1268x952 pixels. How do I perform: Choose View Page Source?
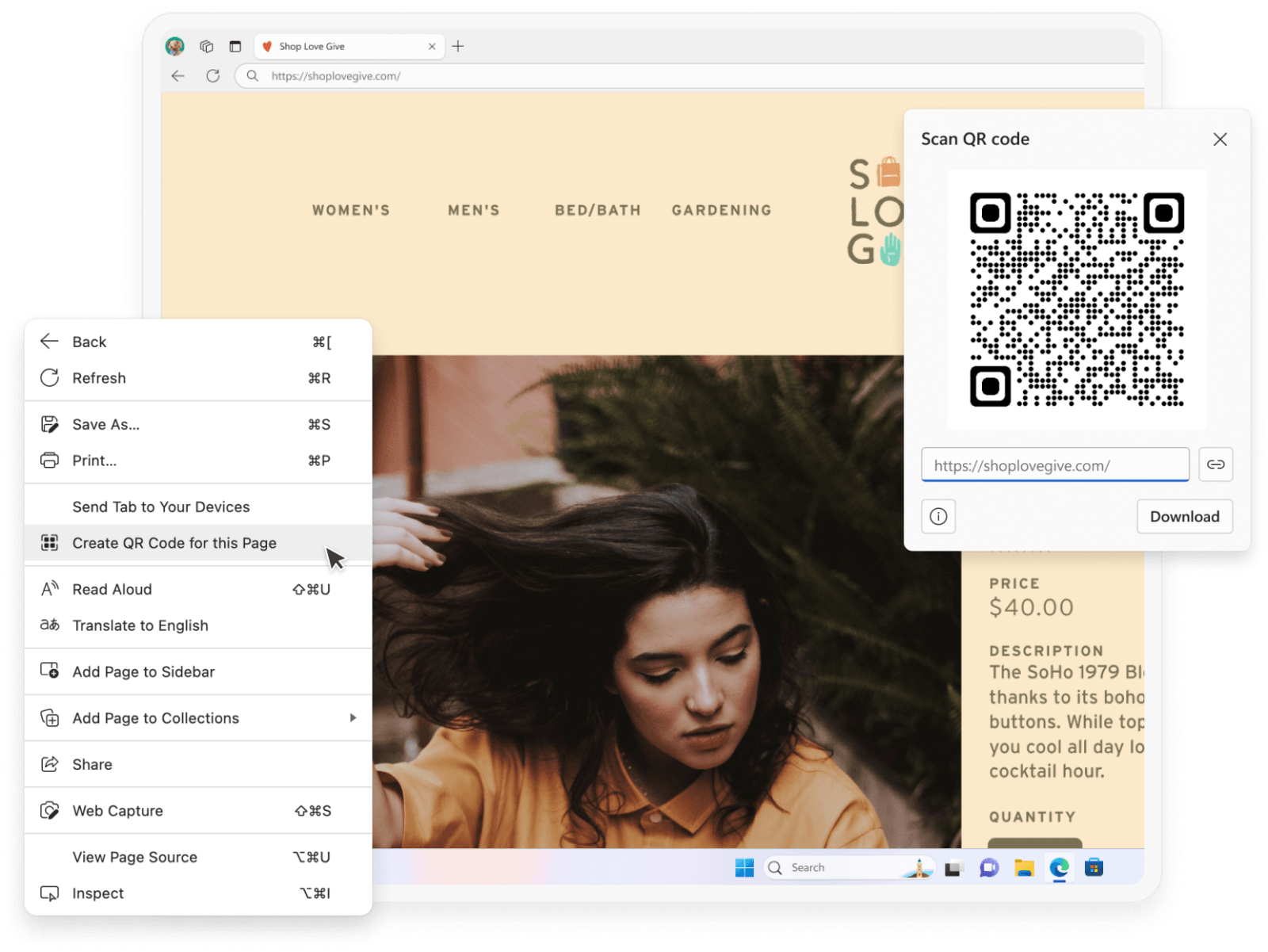(198, 857)
